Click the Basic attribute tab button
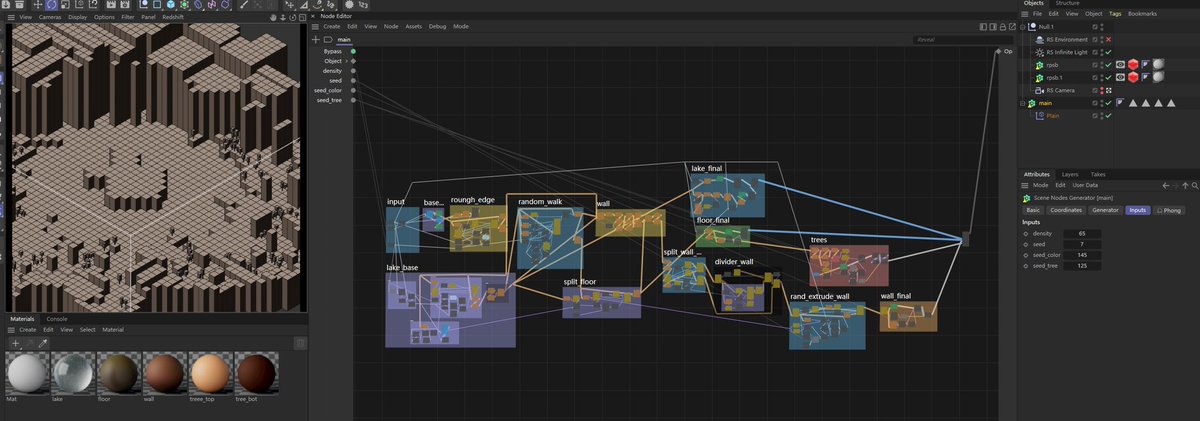The image size is (1200, 421). [1033, 210]
